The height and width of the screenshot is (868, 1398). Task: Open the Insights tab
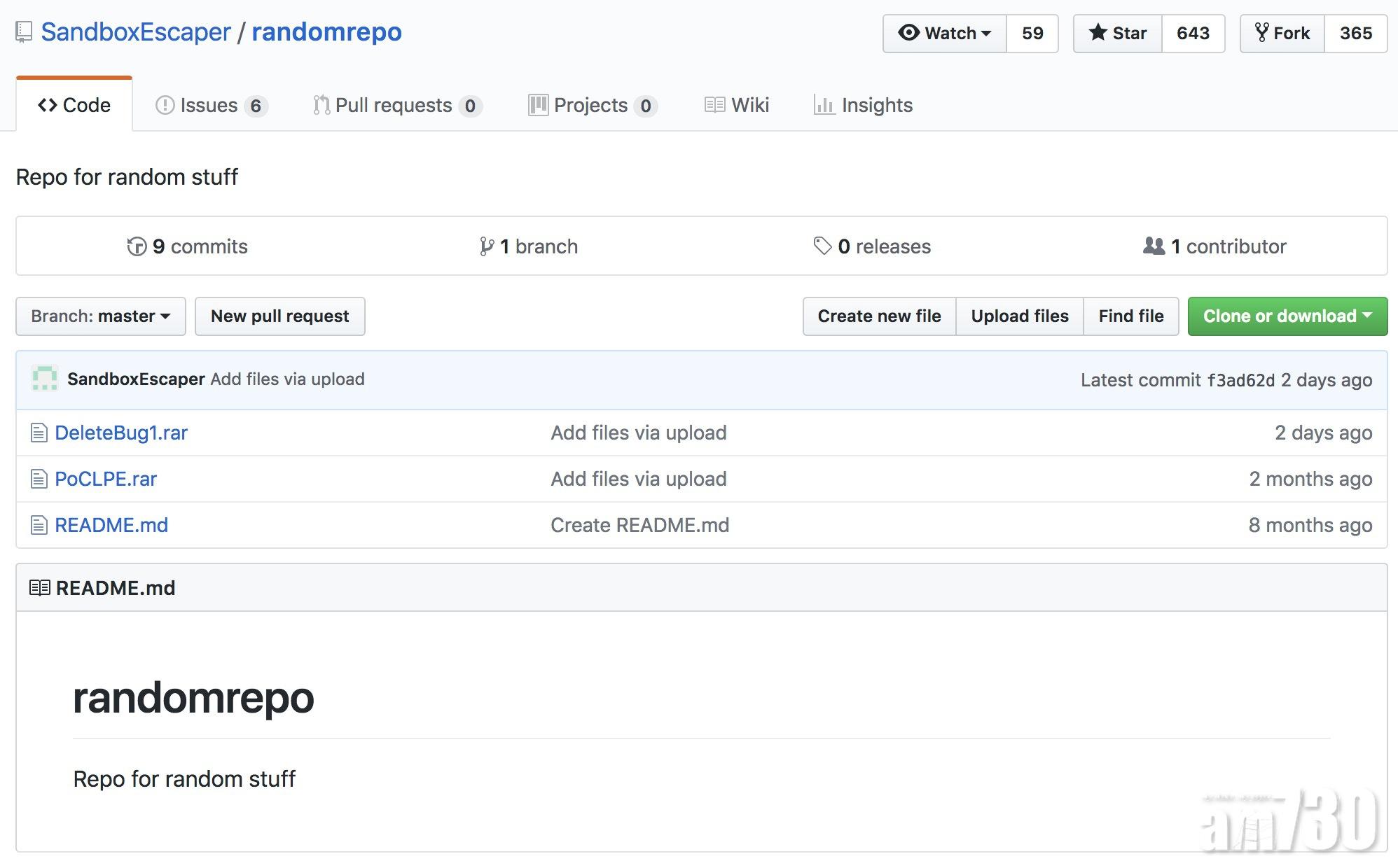(863, 105)
